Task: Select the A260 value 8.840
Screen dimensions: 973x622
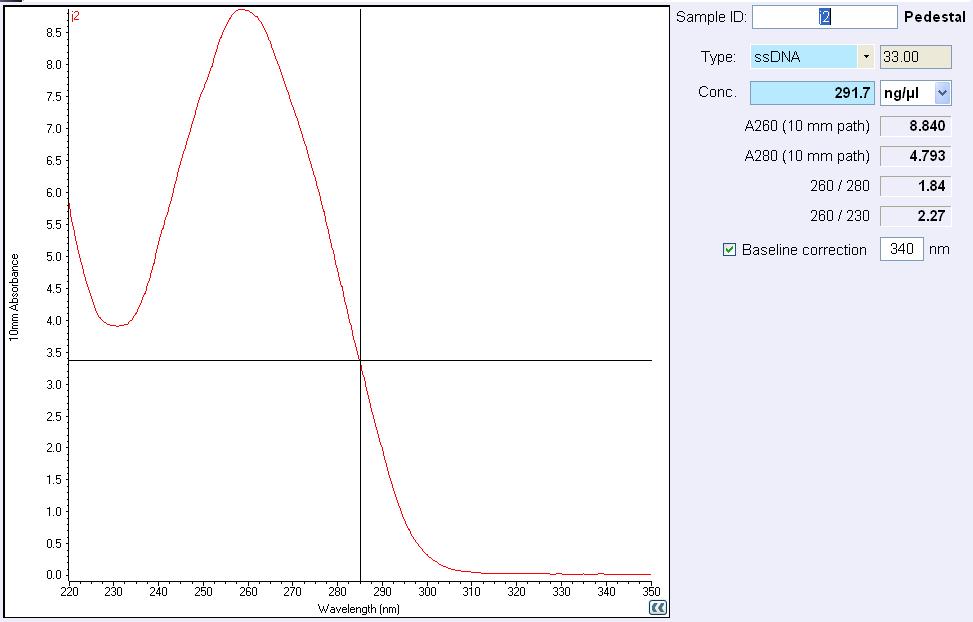Action: (x=914, y=127)
